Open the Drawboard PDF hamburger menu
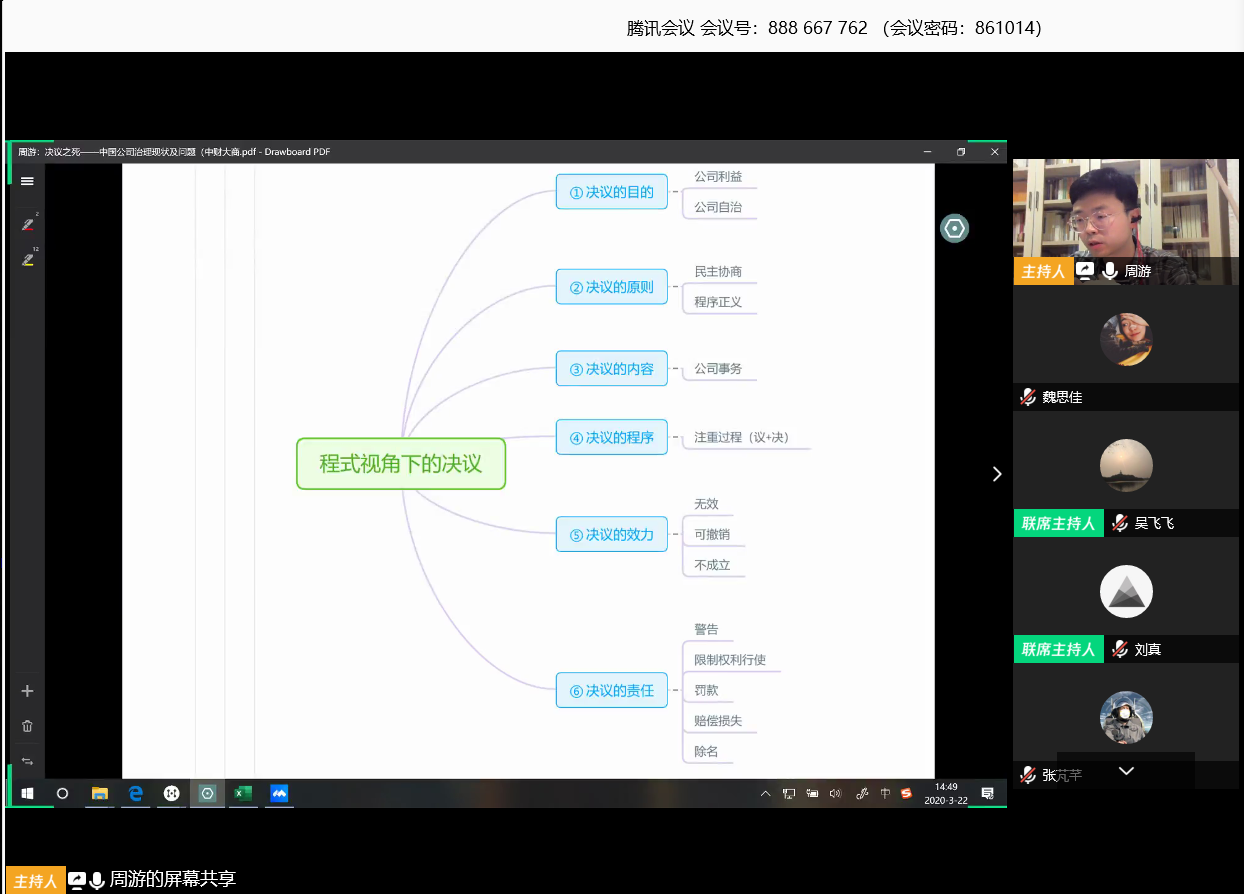 click(27, 181)
